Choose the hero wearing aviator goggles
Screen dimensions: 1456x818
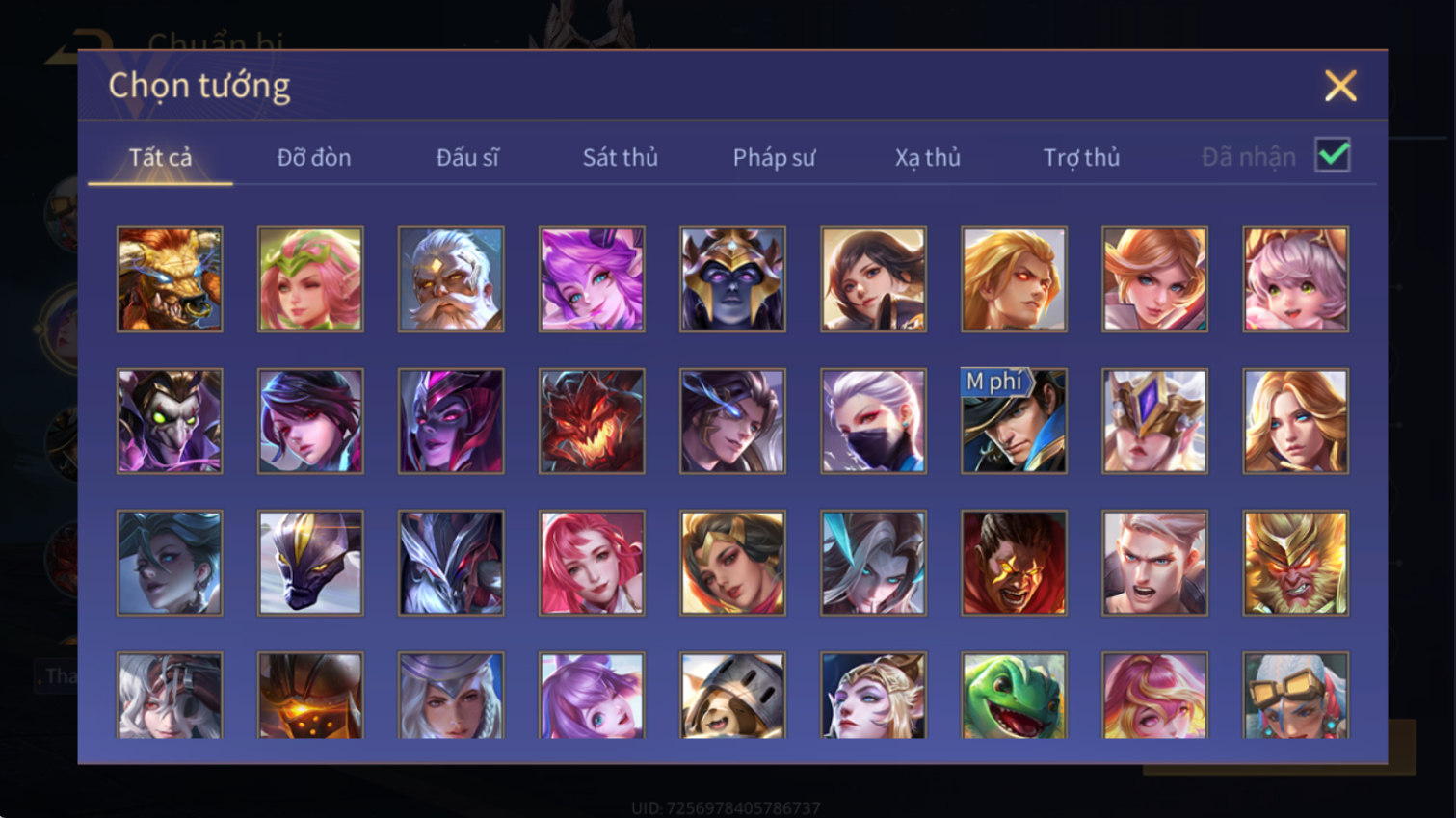1295,696
